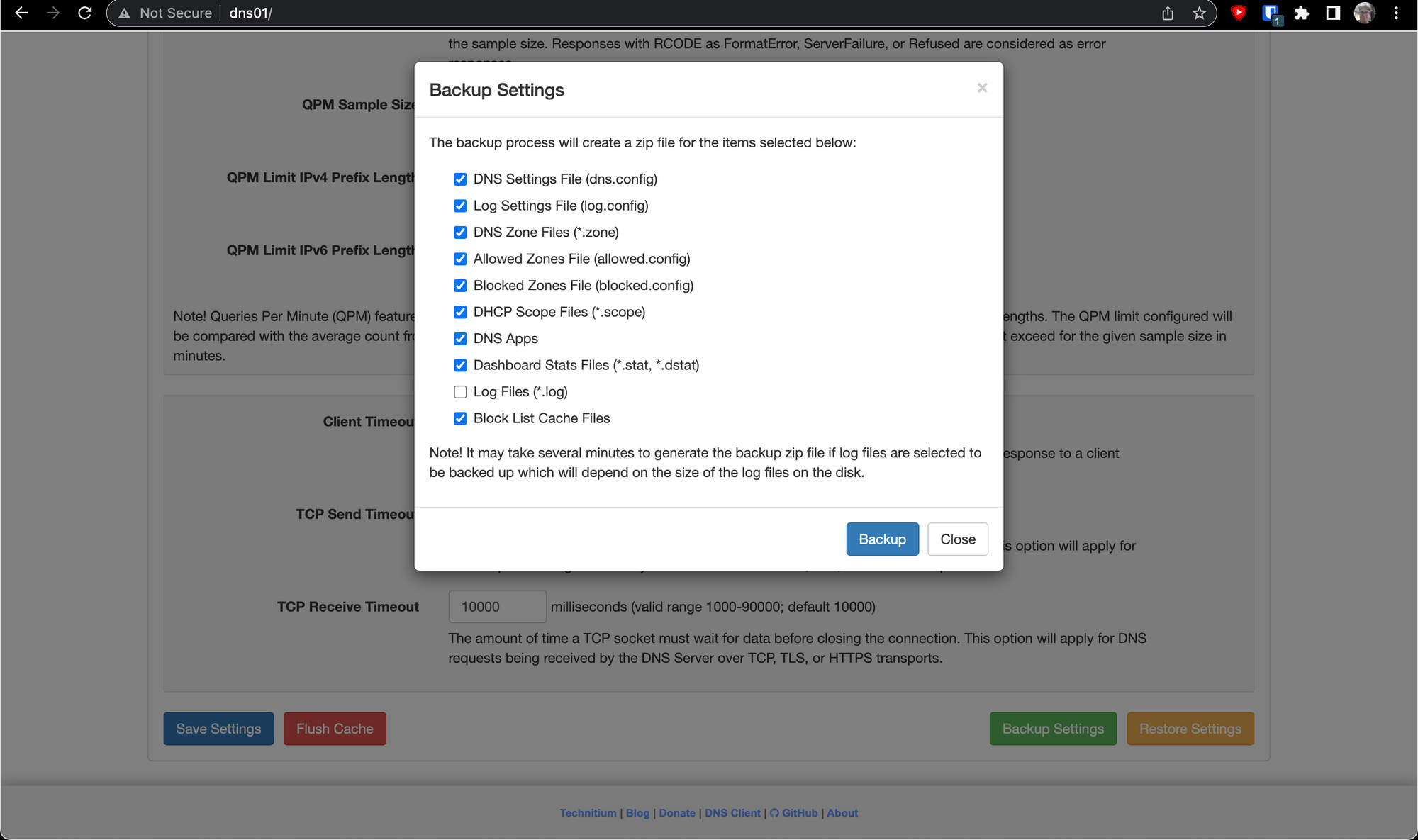This screenshot has width=1418, height=840.
Task: Uncheck Dashboard Stats Files checkbox
Action: (x=460, y=365)
